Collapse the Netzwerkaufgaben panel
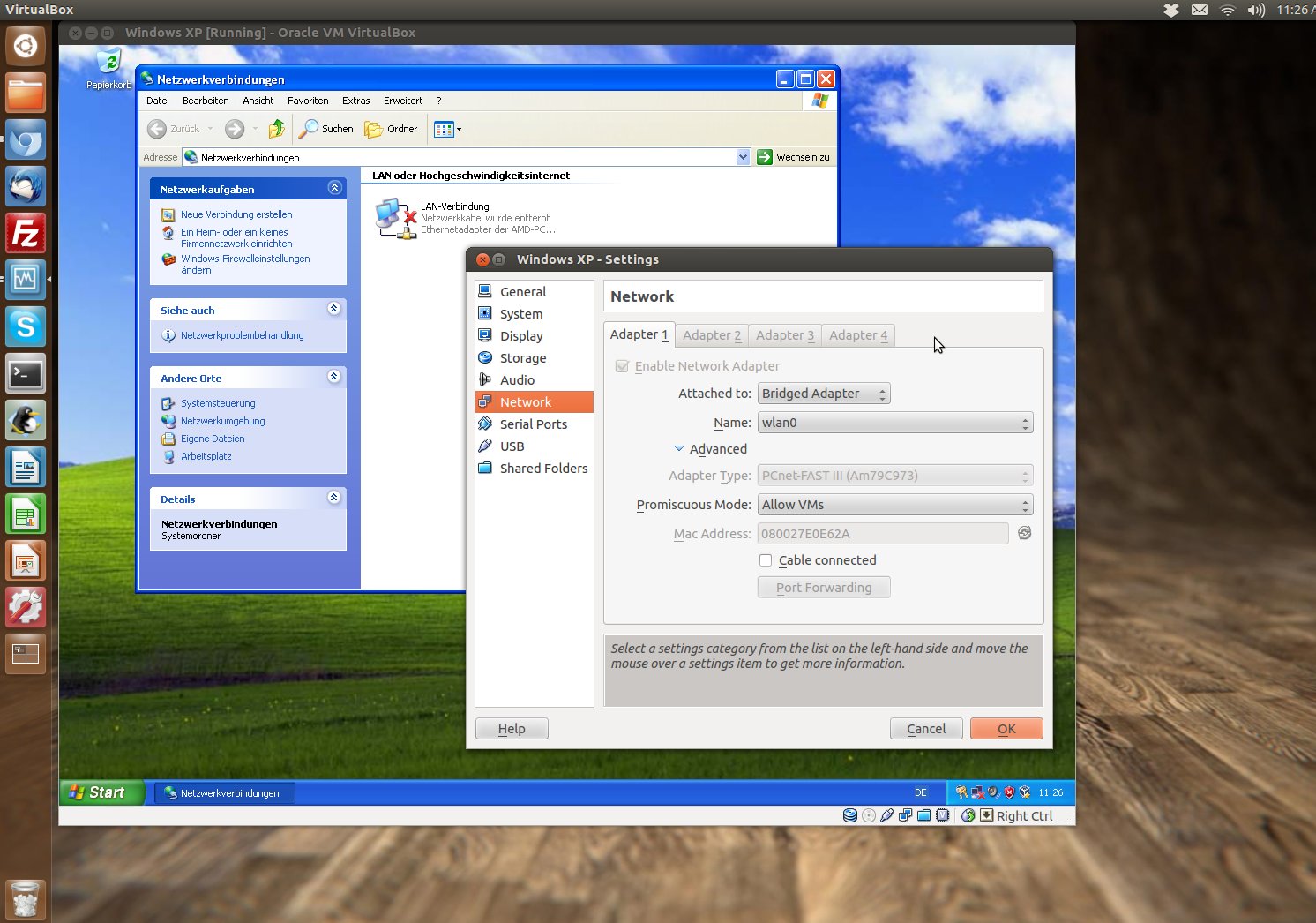The image size is (1316, 923). coord(334,187)
